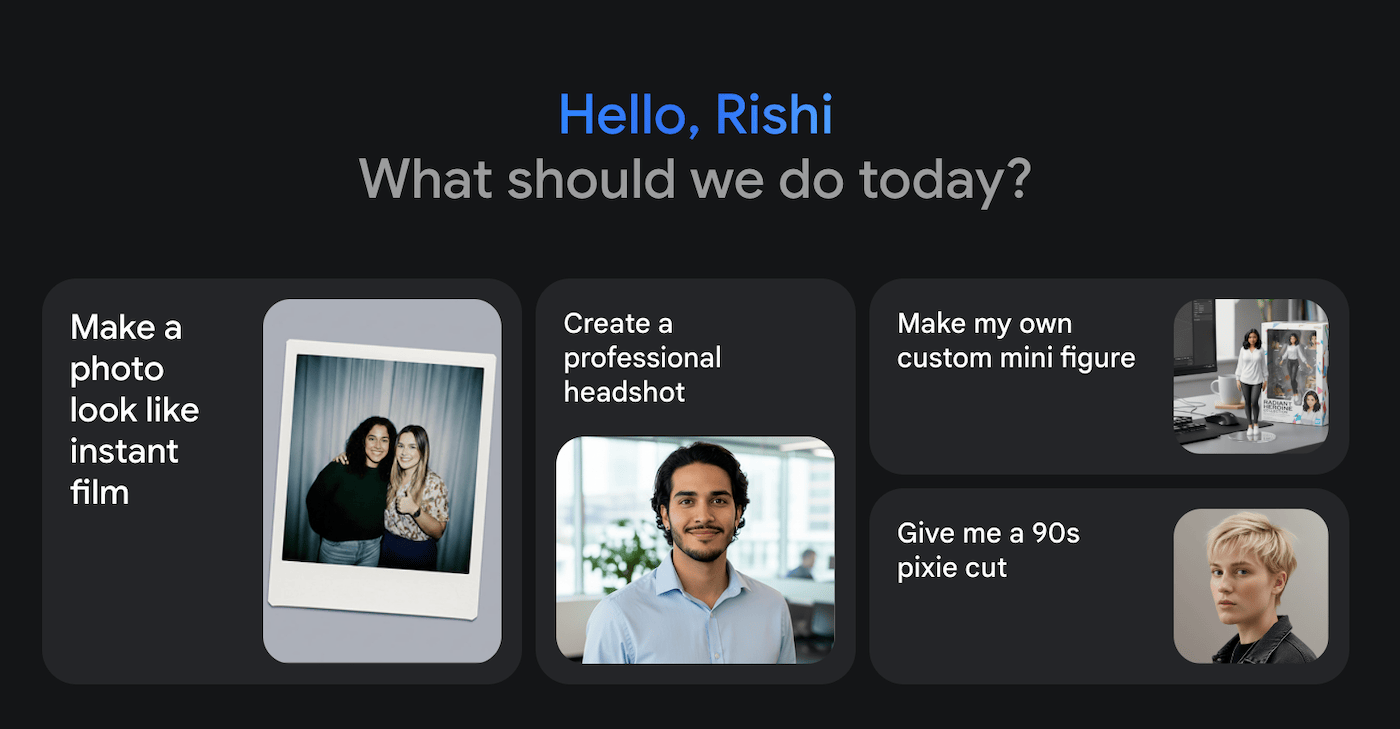Click the 90s pixie cut example portrait

click(1251, 586)
